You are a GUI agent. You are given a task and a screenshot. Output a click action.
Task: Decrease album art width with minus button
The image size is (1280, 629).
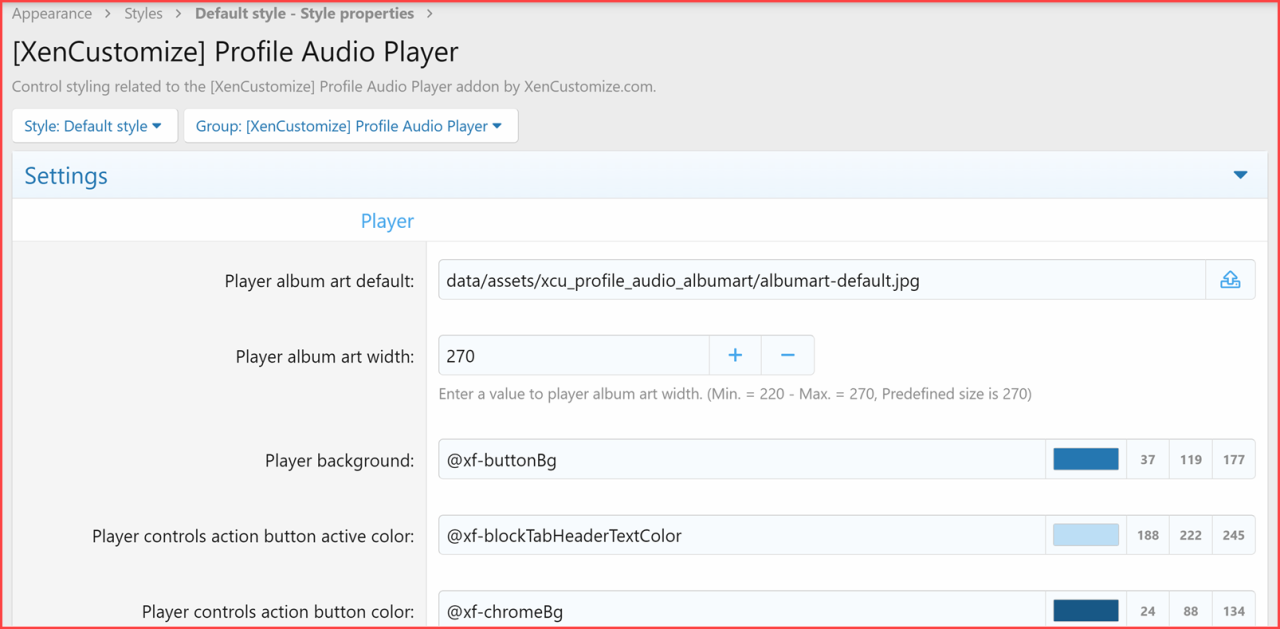click(x=790, y=355)
